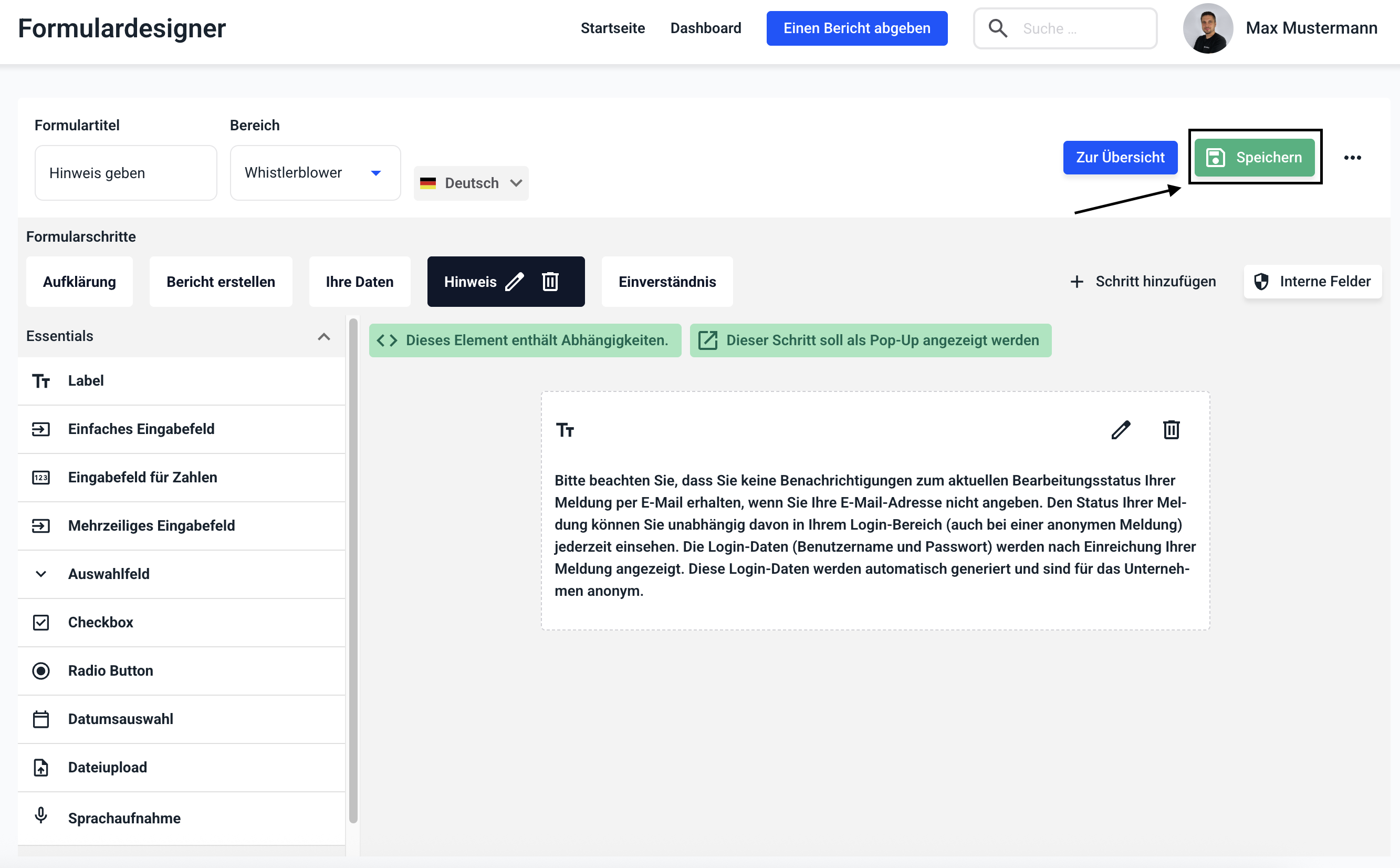Click the Formulartitel input field
The height and width of the screenshot is (868, 1400).
click(x=126, y=173)
